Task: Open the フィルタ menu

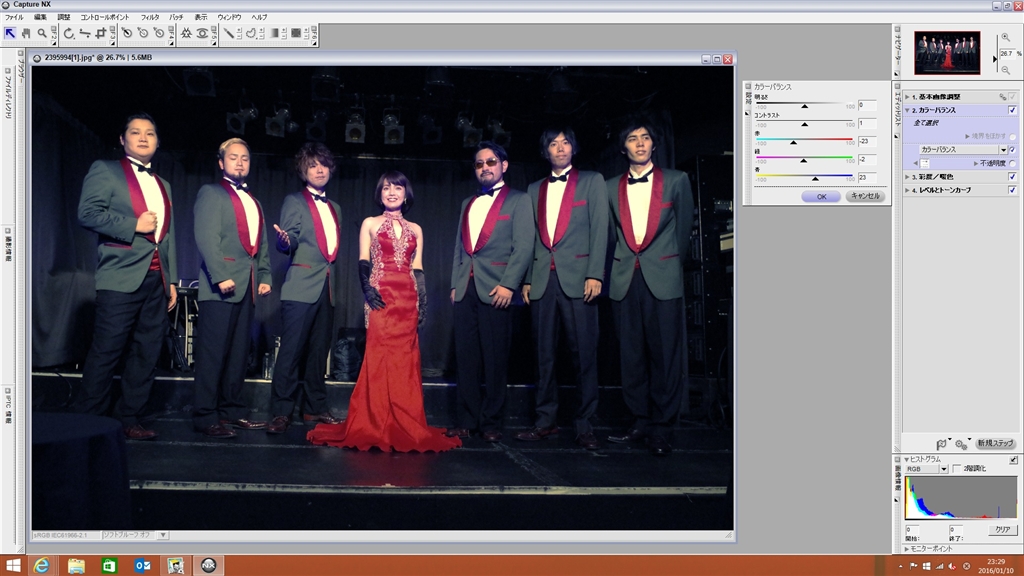Action: 150,17
